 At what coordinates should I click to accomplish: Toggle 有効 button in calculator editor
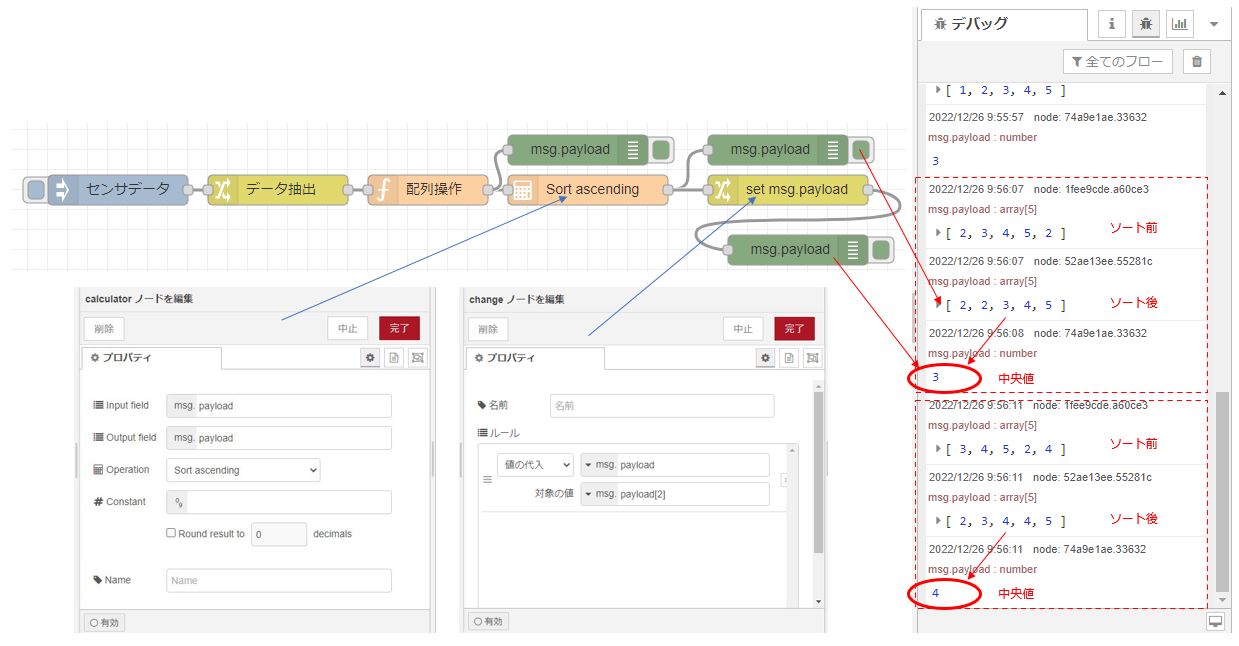pos(105,622)
